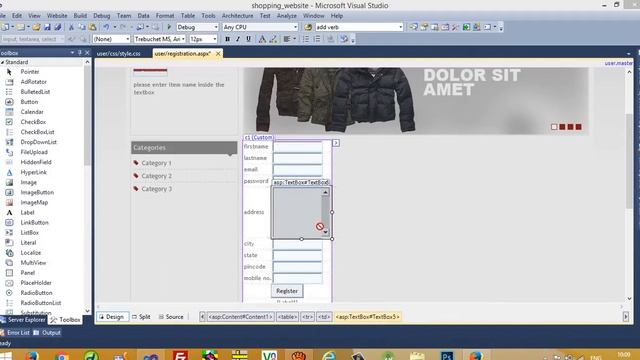
Task: Open the Output tab
Action: (x=47, y=333)
